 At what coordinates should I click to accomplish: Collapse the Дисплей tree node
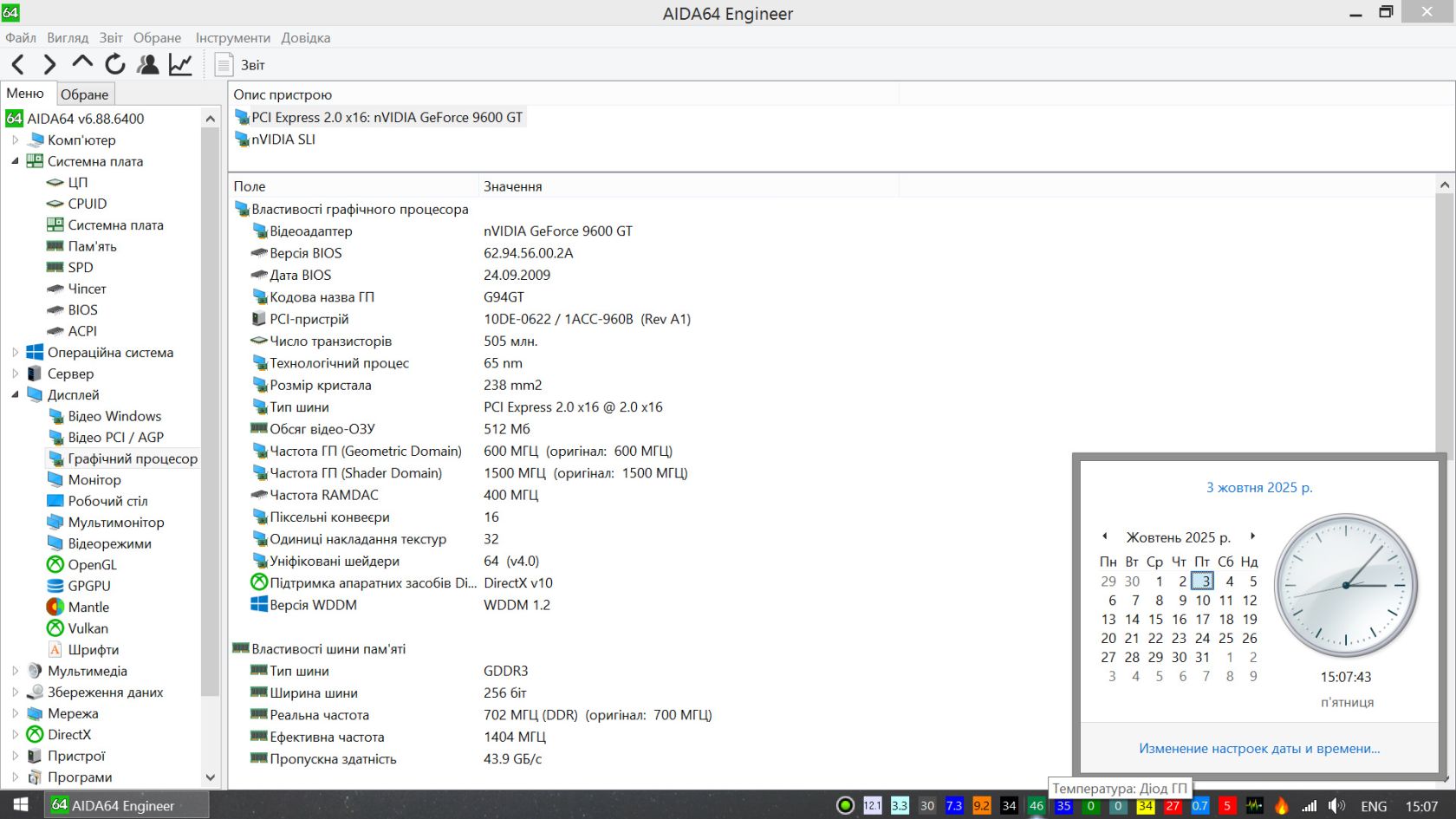(15, 394)
